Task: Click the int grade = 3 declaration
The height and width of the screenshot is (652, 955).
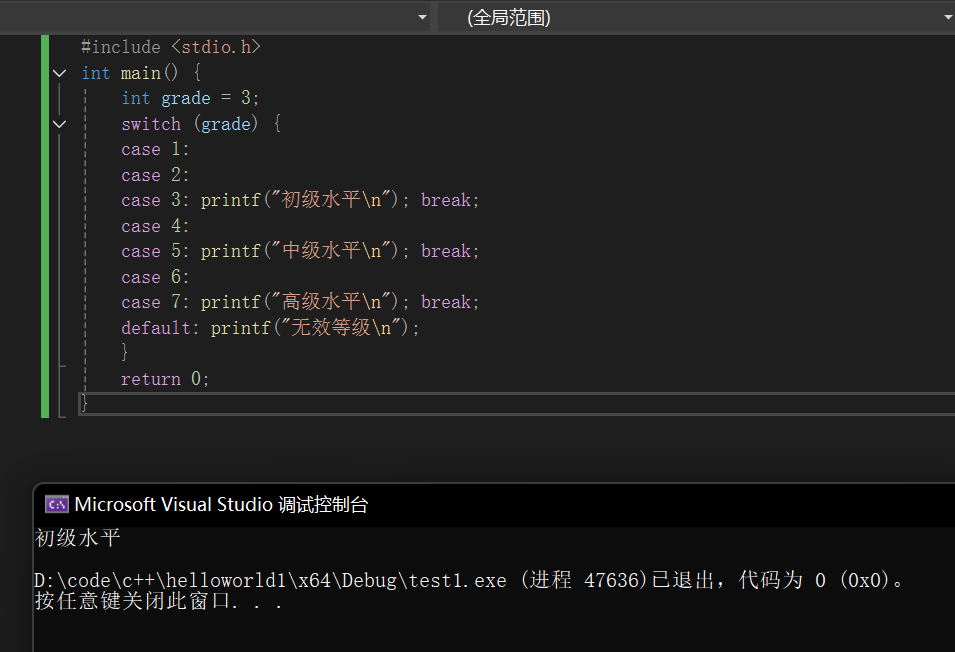Action: coord(191,98)
